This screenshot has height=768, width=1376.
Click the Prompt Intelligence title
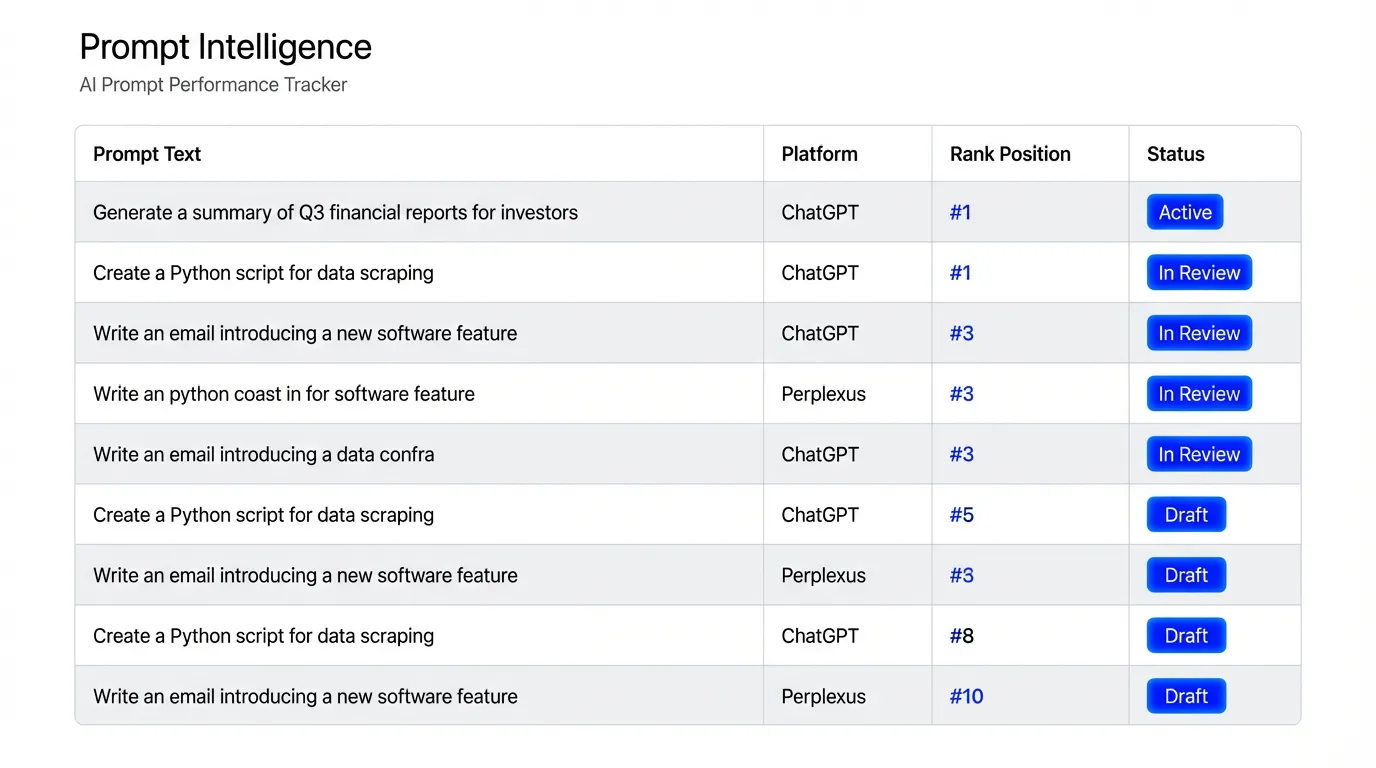225,46
